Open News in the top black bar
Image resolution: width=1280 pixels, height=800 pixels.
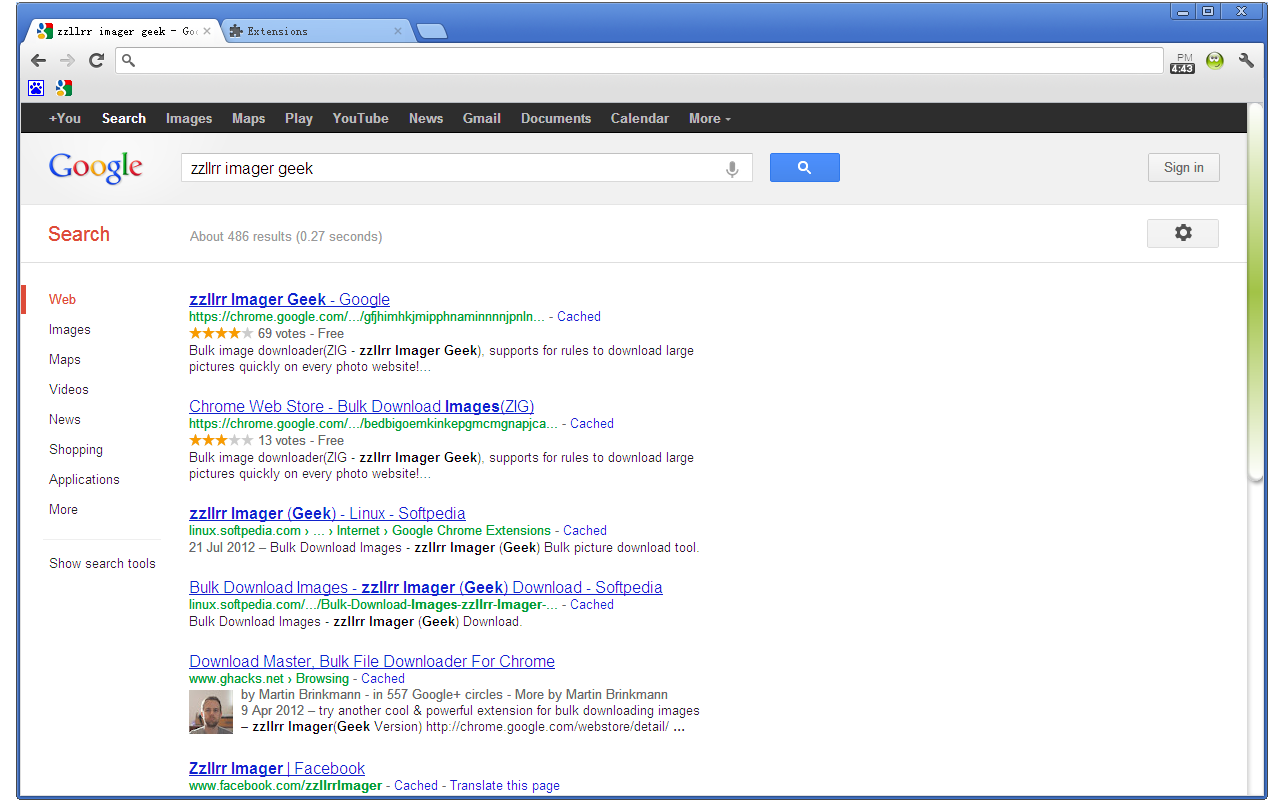click(x=426, y=118)
